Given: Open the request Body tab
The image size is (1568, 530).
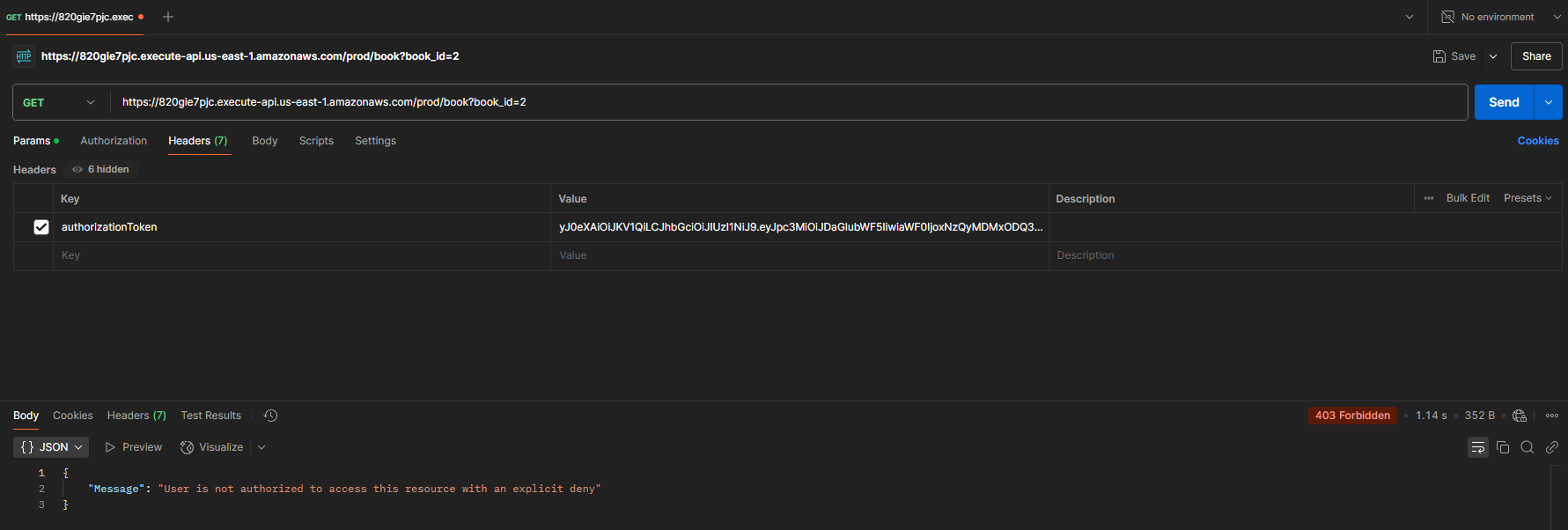Looking at the screenshot, I should [x=265, y=141].
